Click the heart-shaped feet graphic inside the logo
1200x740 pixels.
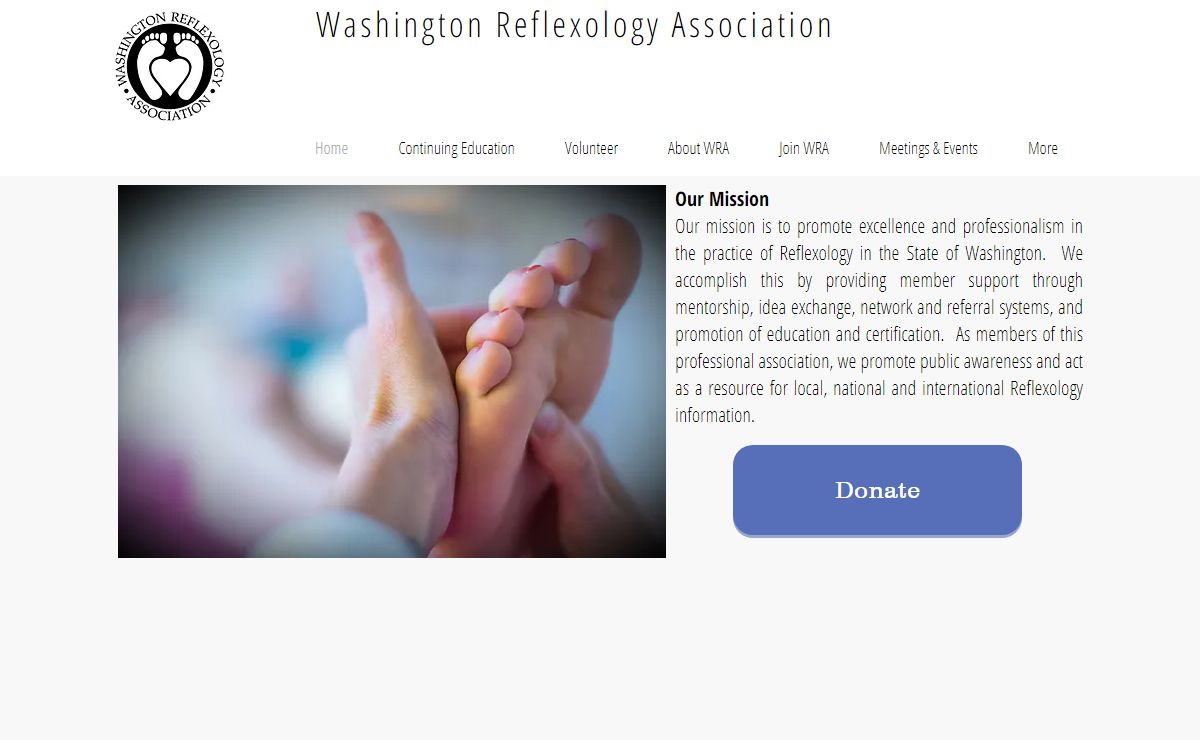[x=170, y=69]
